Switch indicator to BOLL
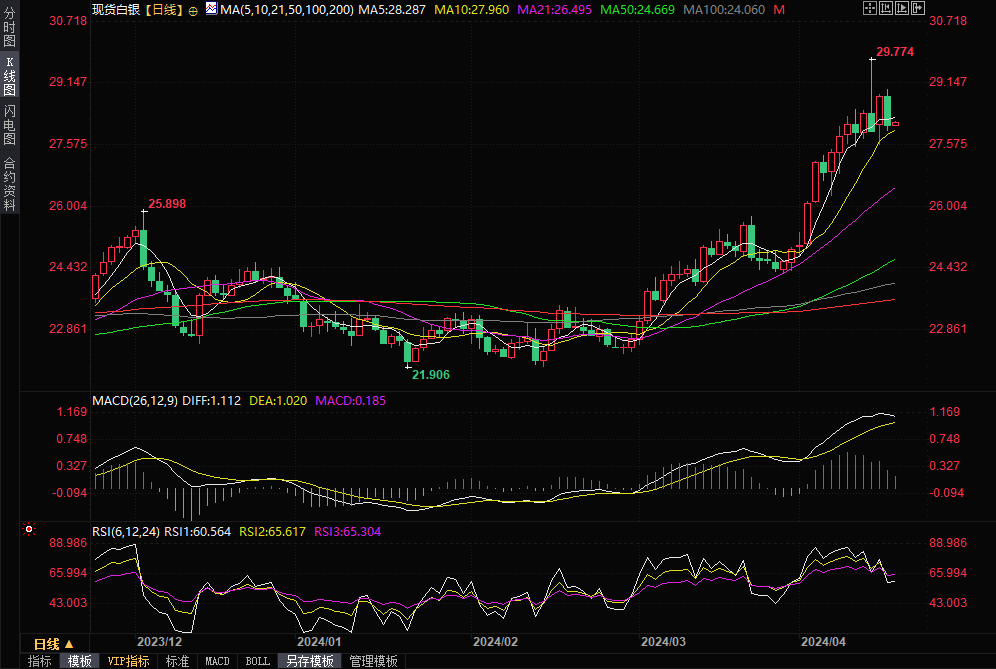996x669 pixels. tap(257, 661)
